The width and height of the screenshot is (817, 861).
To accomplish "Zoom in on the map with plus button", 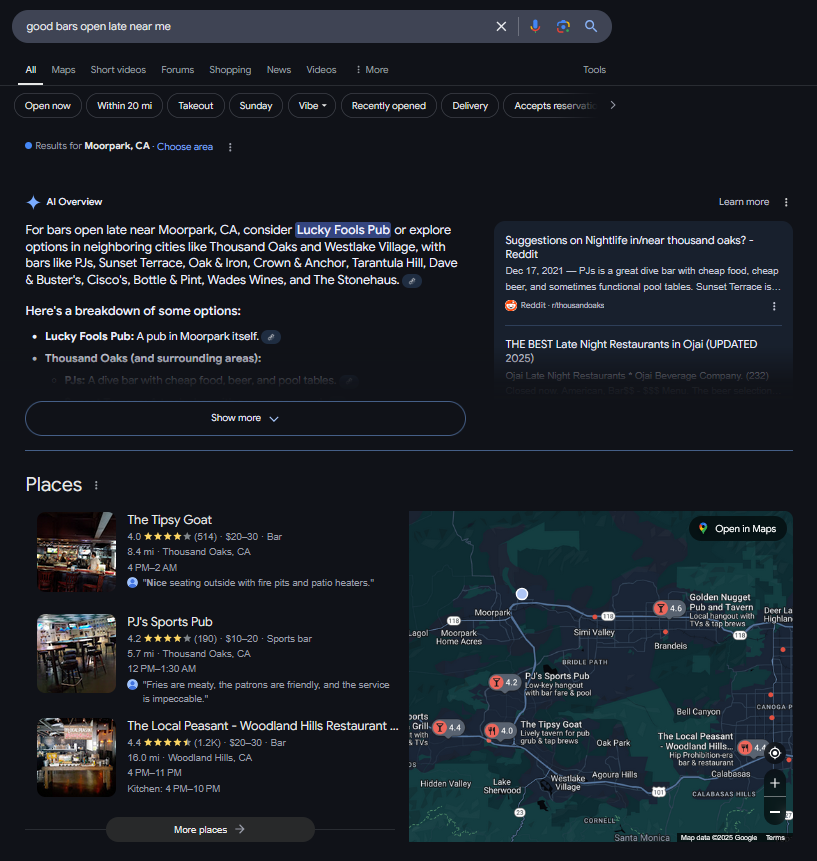I will (775, 783).
